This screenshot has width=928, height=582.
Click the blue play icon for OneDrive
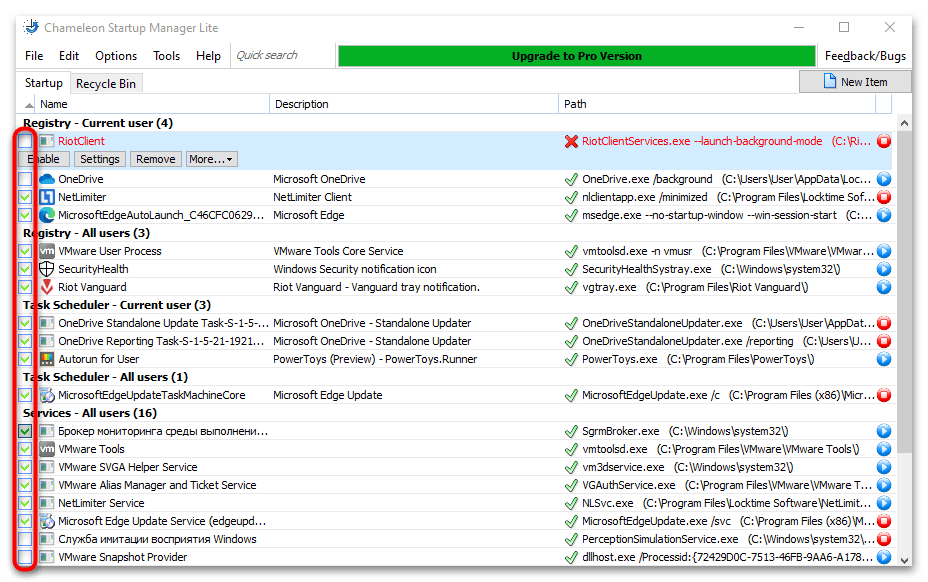click(x=883, y=179)
